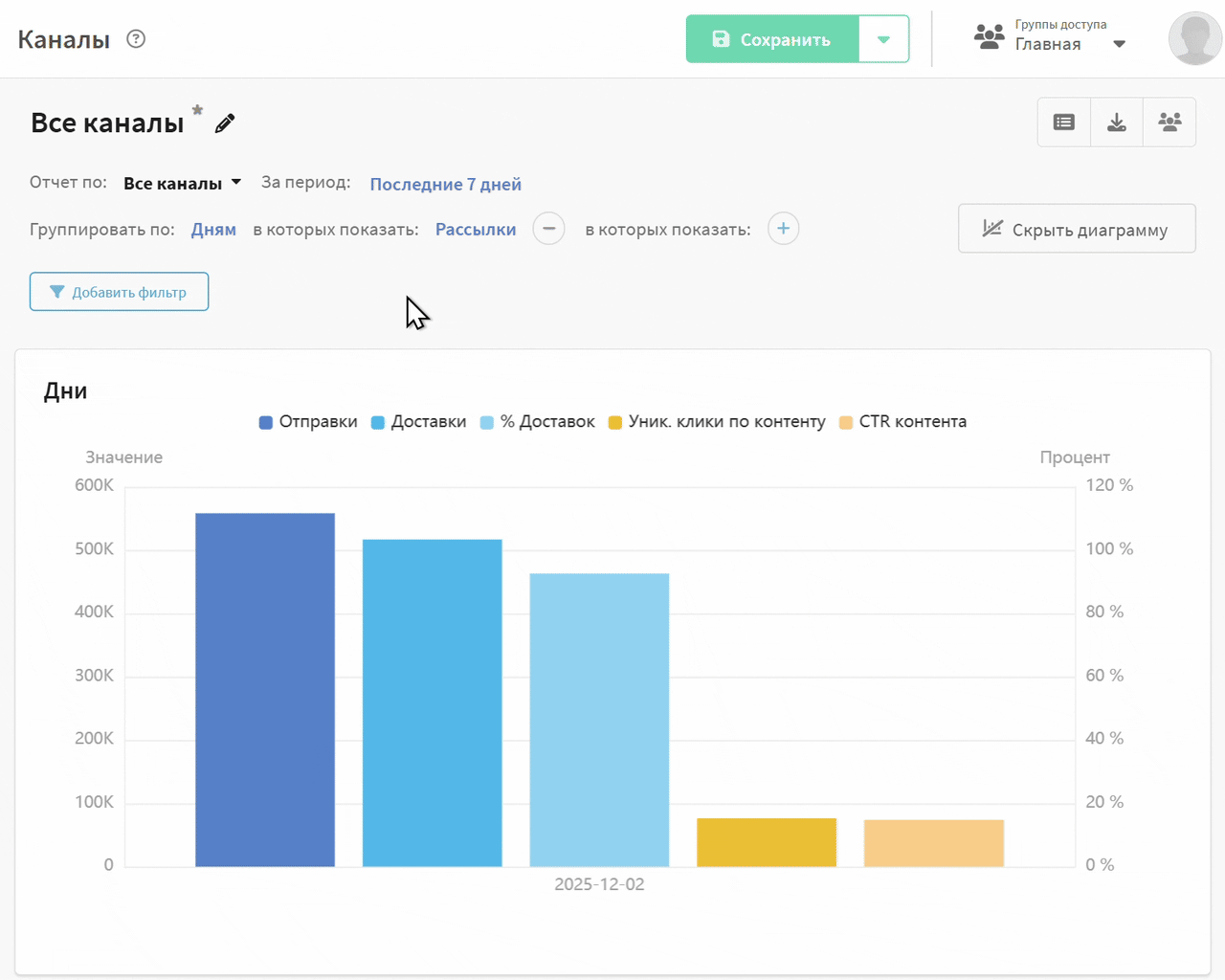This screenshot has width=1225, height=980.
Task: Toggle the CTR контента legend item
Action: click(x=902, y=422)
